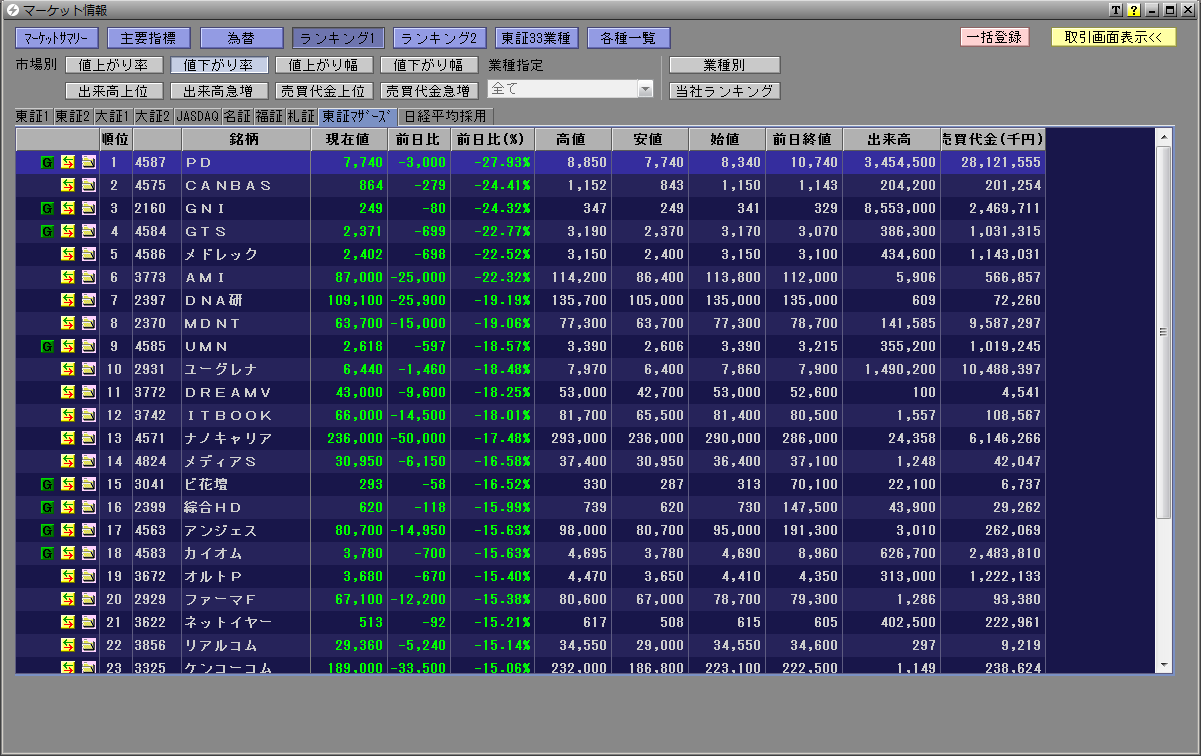Open the 業種指定 dropdown showing 全て
Image resolution: width=1201 pixels, height=756 pixels.
click(570, 89)
